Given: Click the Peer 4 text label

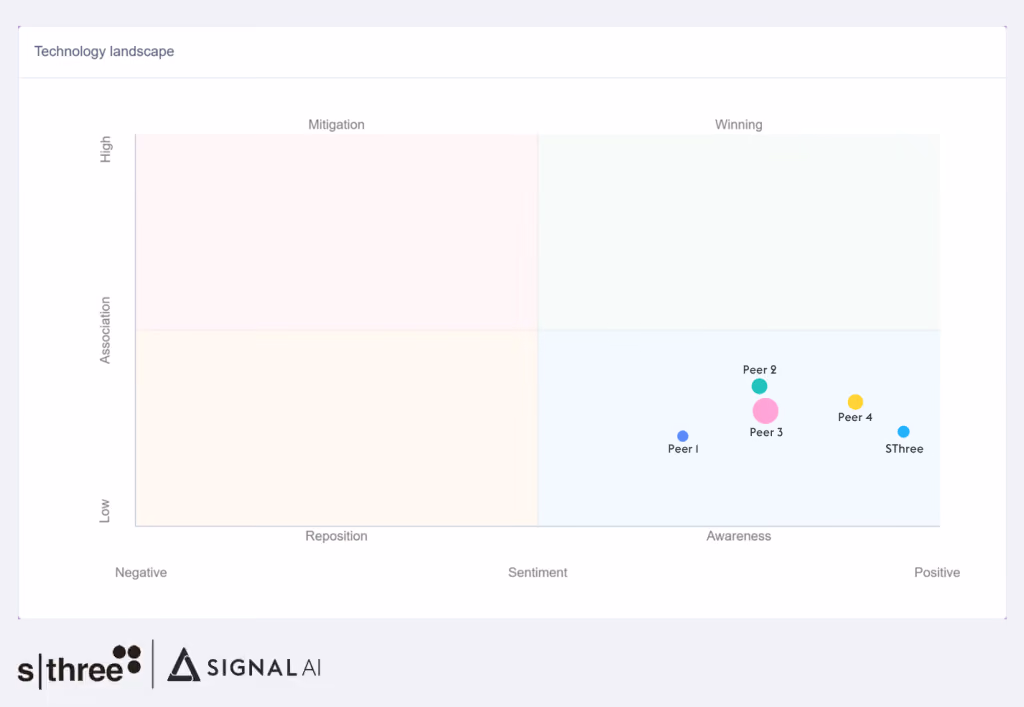Looking at the screenshot, I should [855, 417].
